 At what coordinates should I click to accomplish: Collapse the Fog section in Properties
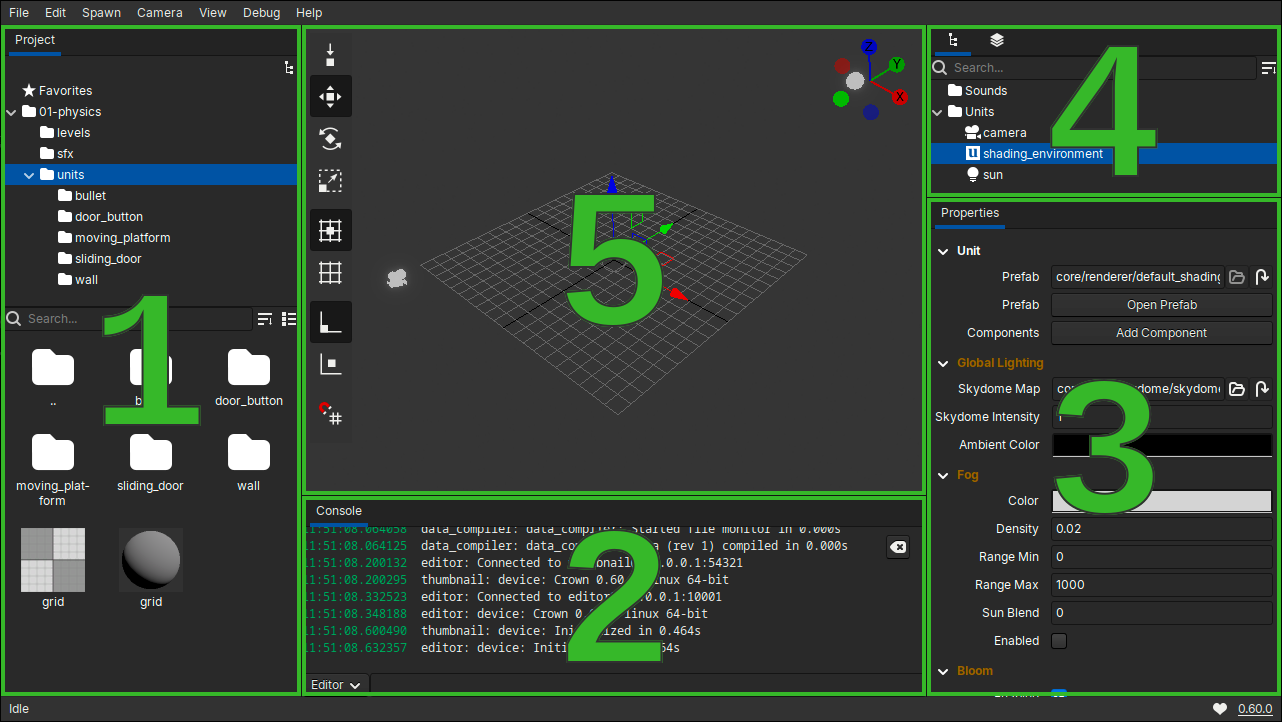[941, 475]
